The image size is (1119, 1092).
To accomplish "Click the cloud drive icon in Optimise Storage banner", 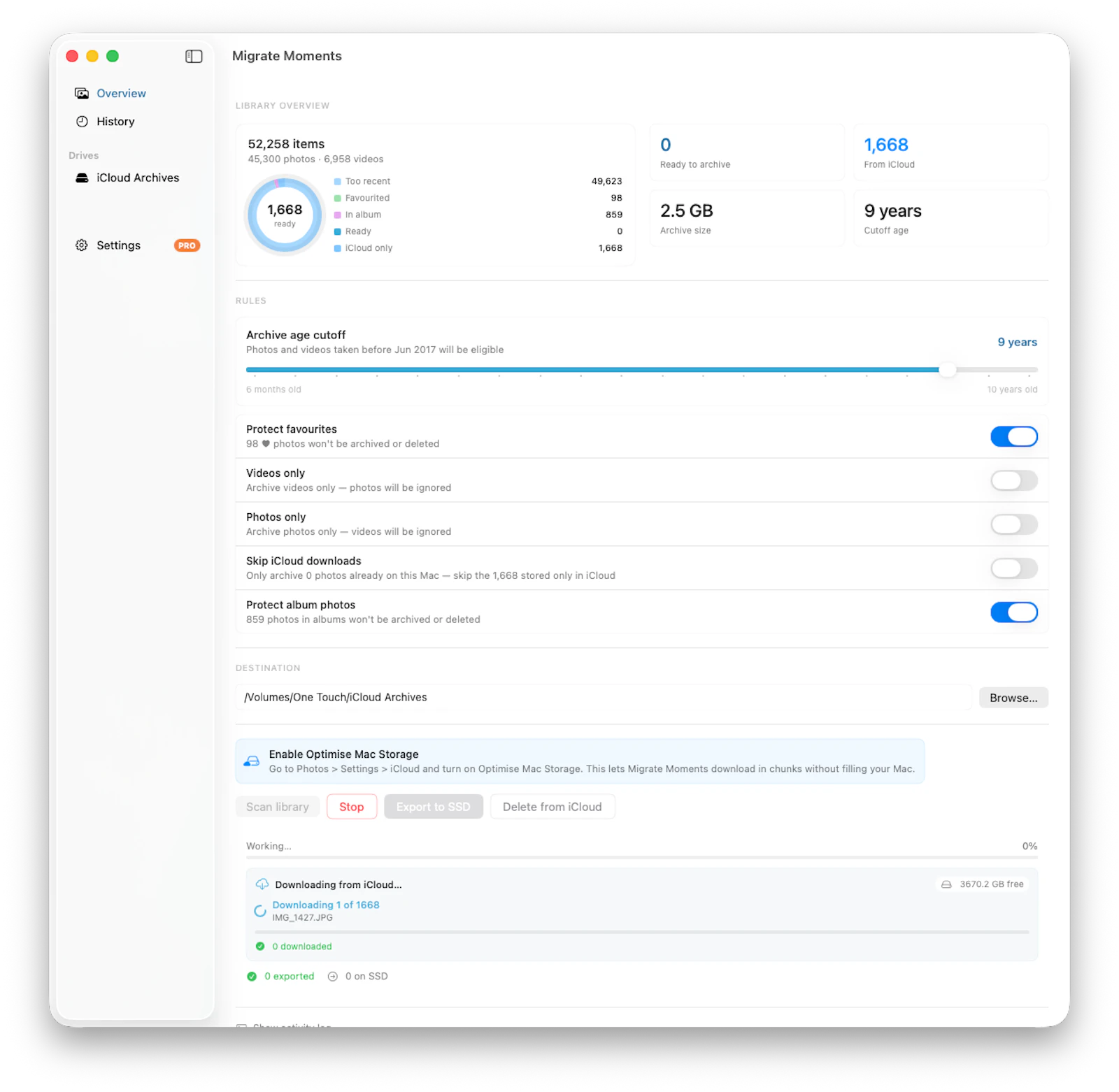I will tap(252, 761).
